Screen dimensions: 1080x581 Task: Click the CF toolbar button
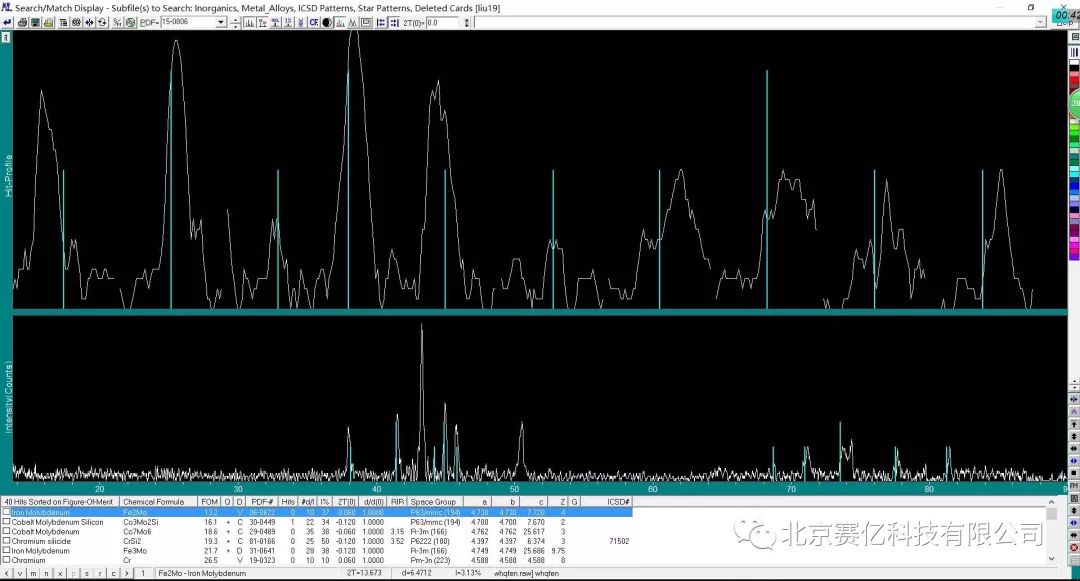coord(313,22)
